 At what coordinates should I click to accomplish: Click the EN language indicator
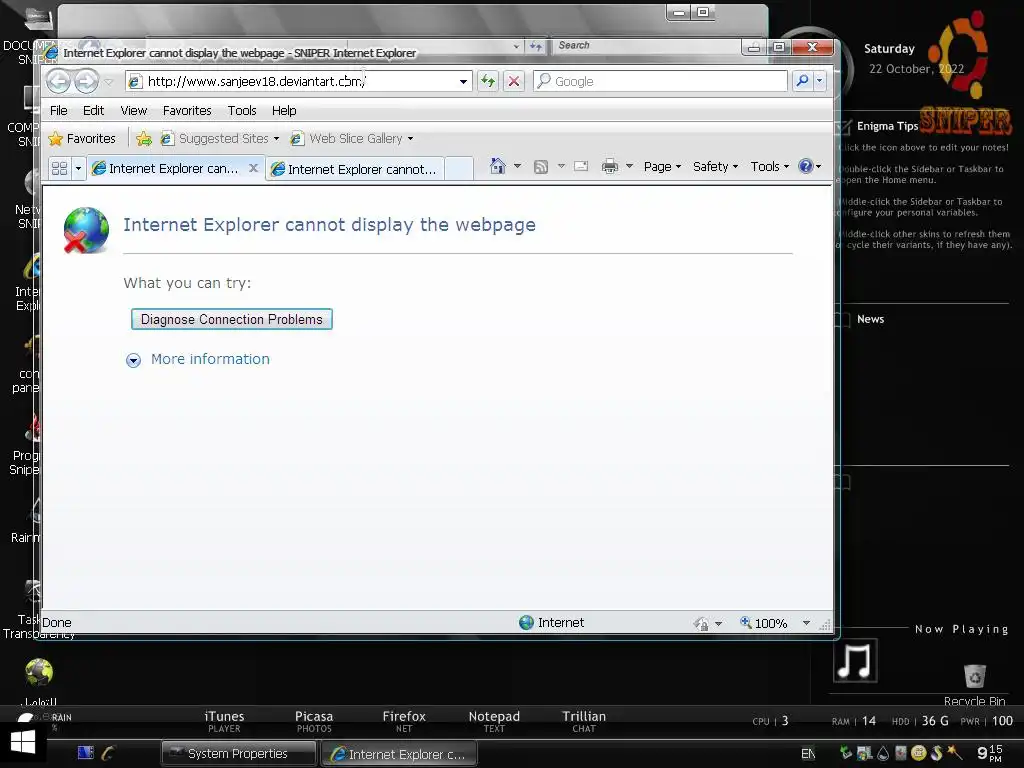point(808,754)
